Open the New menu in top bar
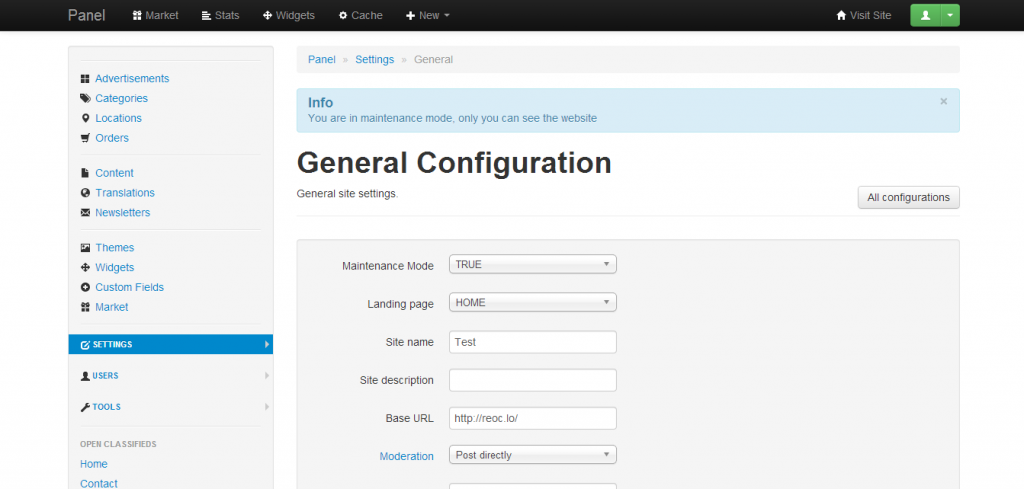Image resolution: width=1024 pixels, height=489 pixels. [x=428, y=15]
